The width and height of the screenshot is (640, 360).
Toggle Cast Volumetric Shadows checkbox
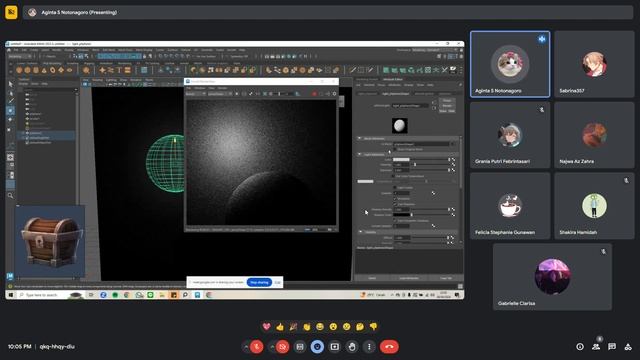tap(395, 221)
